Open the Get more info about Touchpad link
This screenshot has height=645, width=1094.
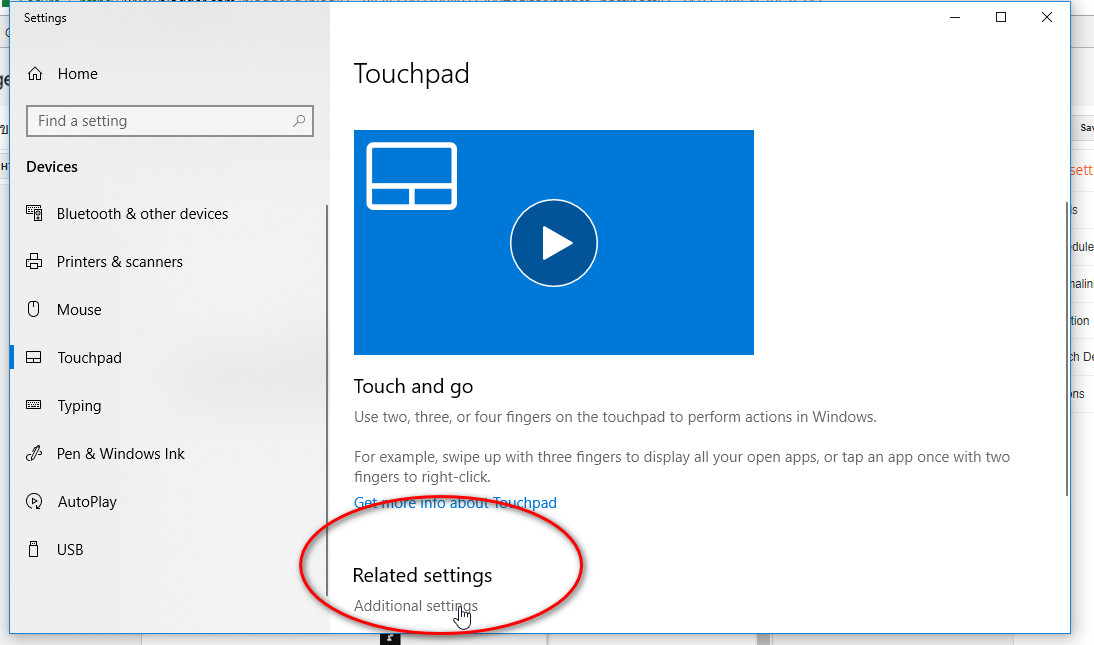[455, 502]
